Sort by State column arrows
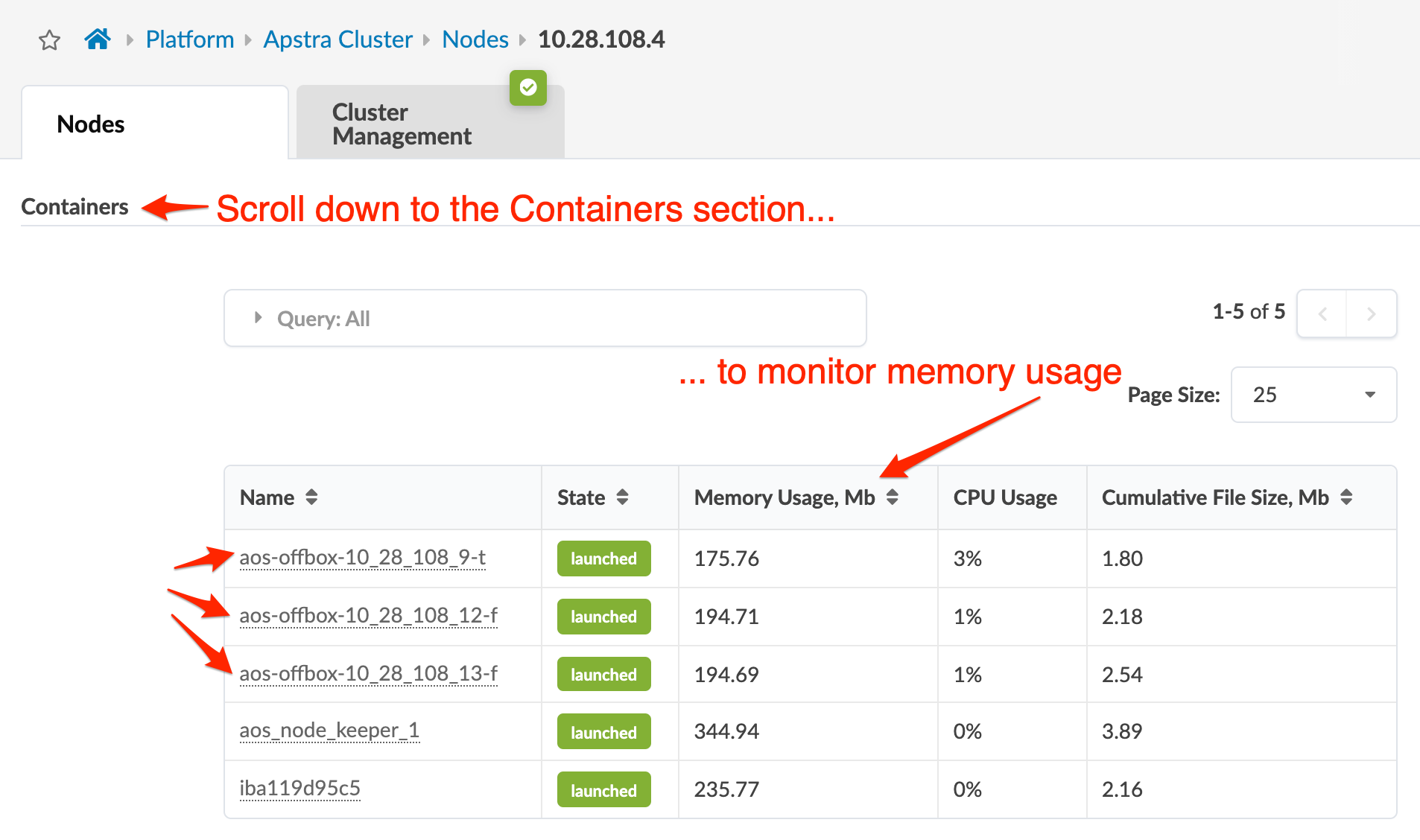The width and height of the screenshot is (1420, 840). tap(623, 497)
